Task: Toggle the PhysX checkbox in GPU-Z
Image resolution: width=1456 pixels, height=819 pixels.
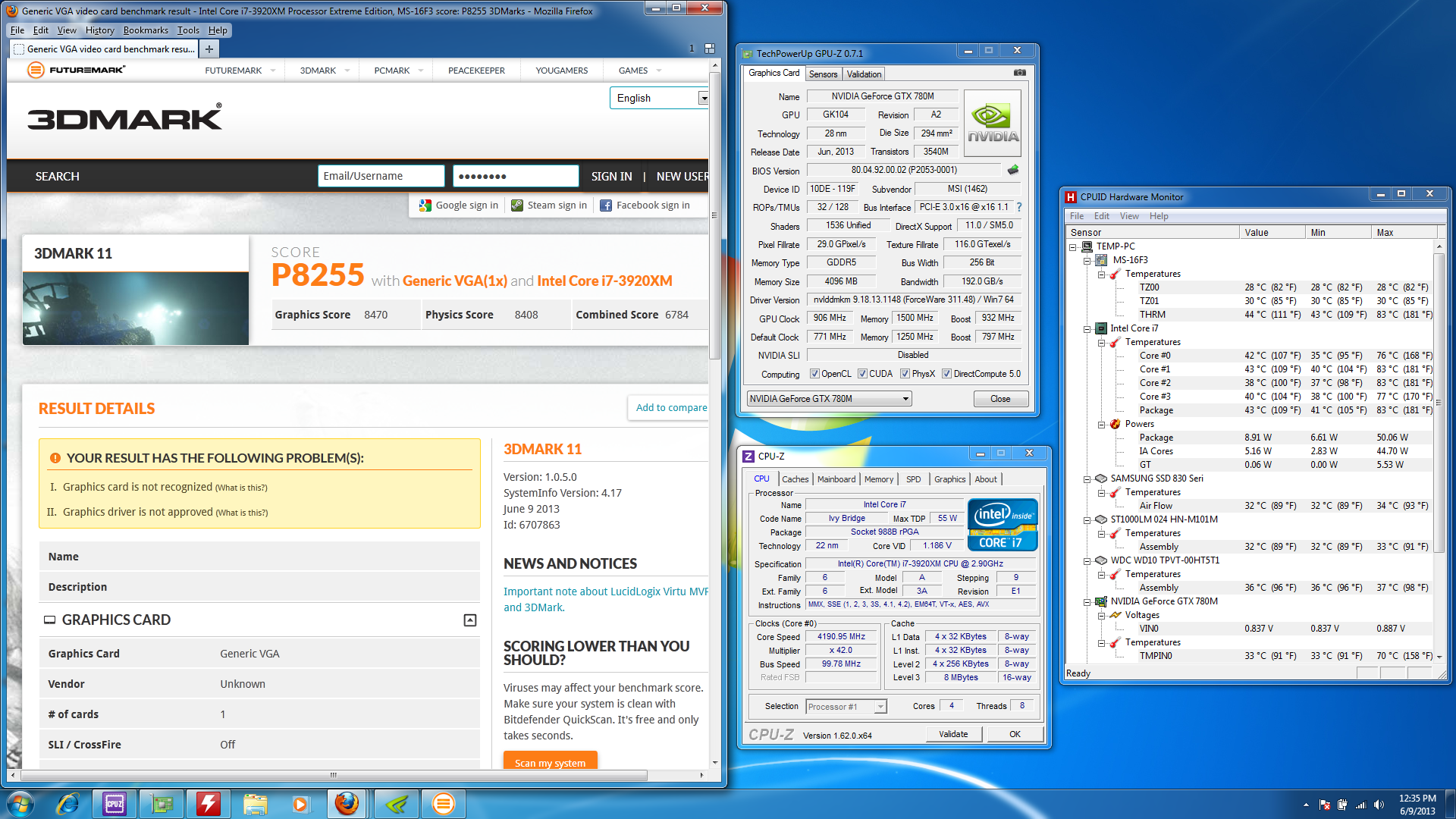Action: 905,373
